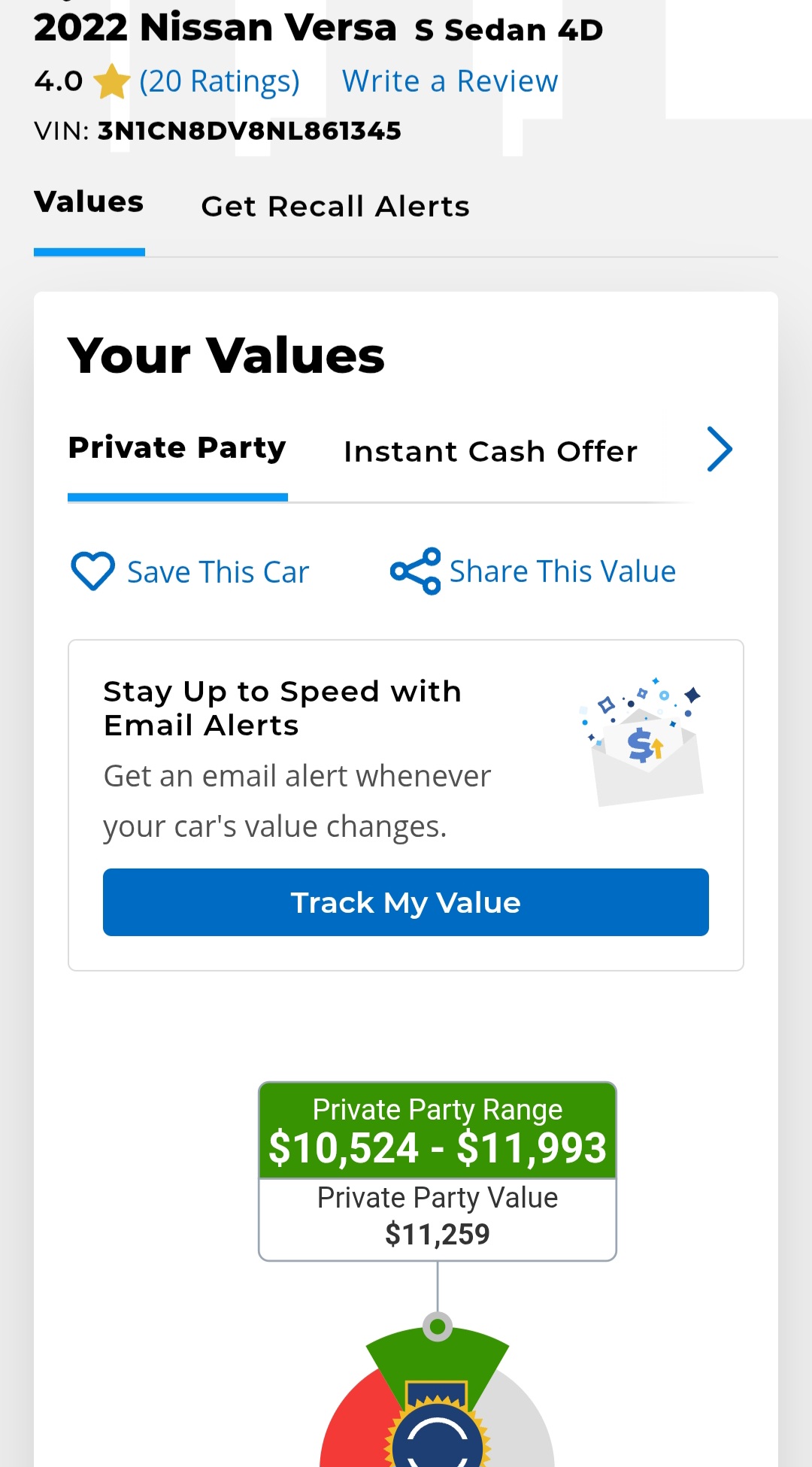
Task: Tap the VIN number text
Action: pyautogui.click(x=250, y=131)
